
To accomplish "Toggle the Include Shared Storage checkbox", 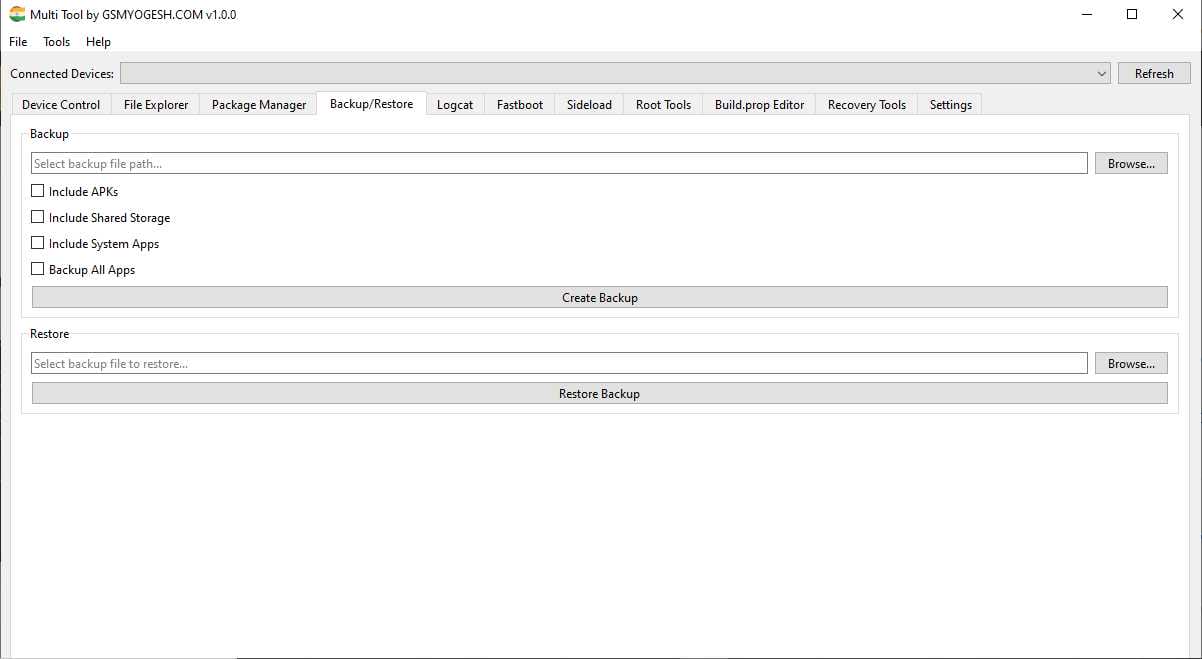I will tap(38, 217).
